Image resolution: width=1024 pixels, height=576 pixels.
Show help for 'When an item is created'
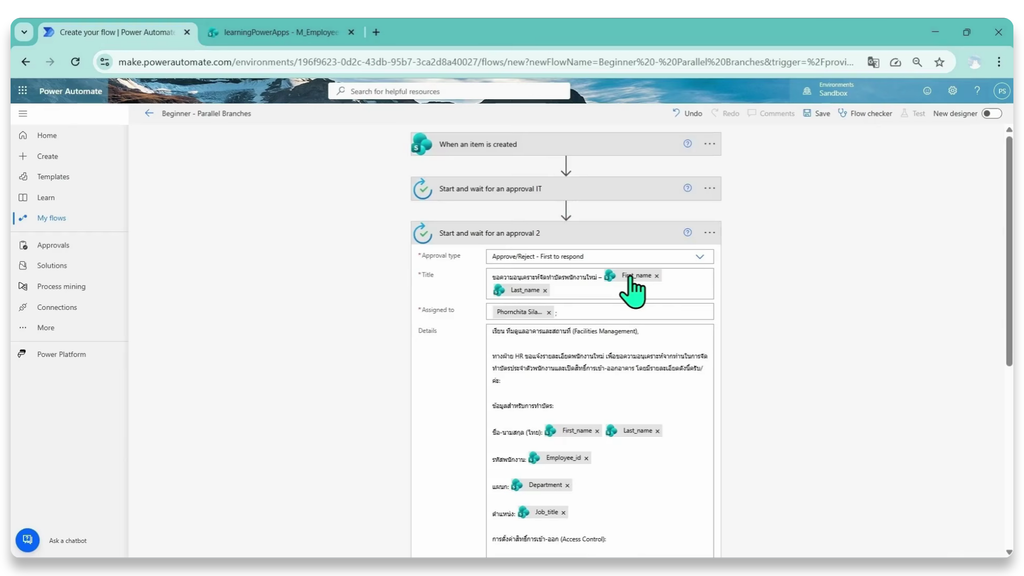click(688, 144)
